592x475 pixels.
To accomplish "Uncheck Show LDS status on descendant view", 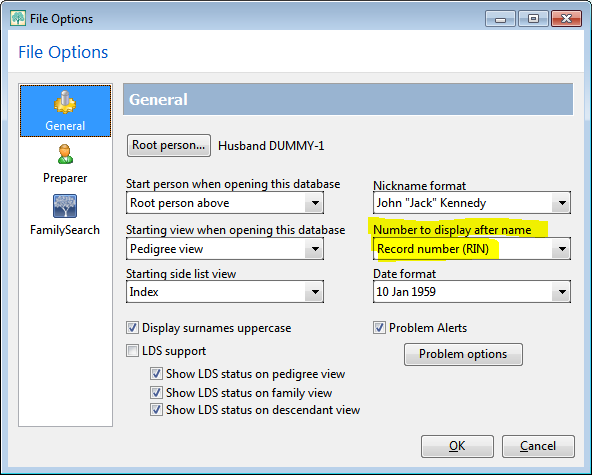I will 156,410.
